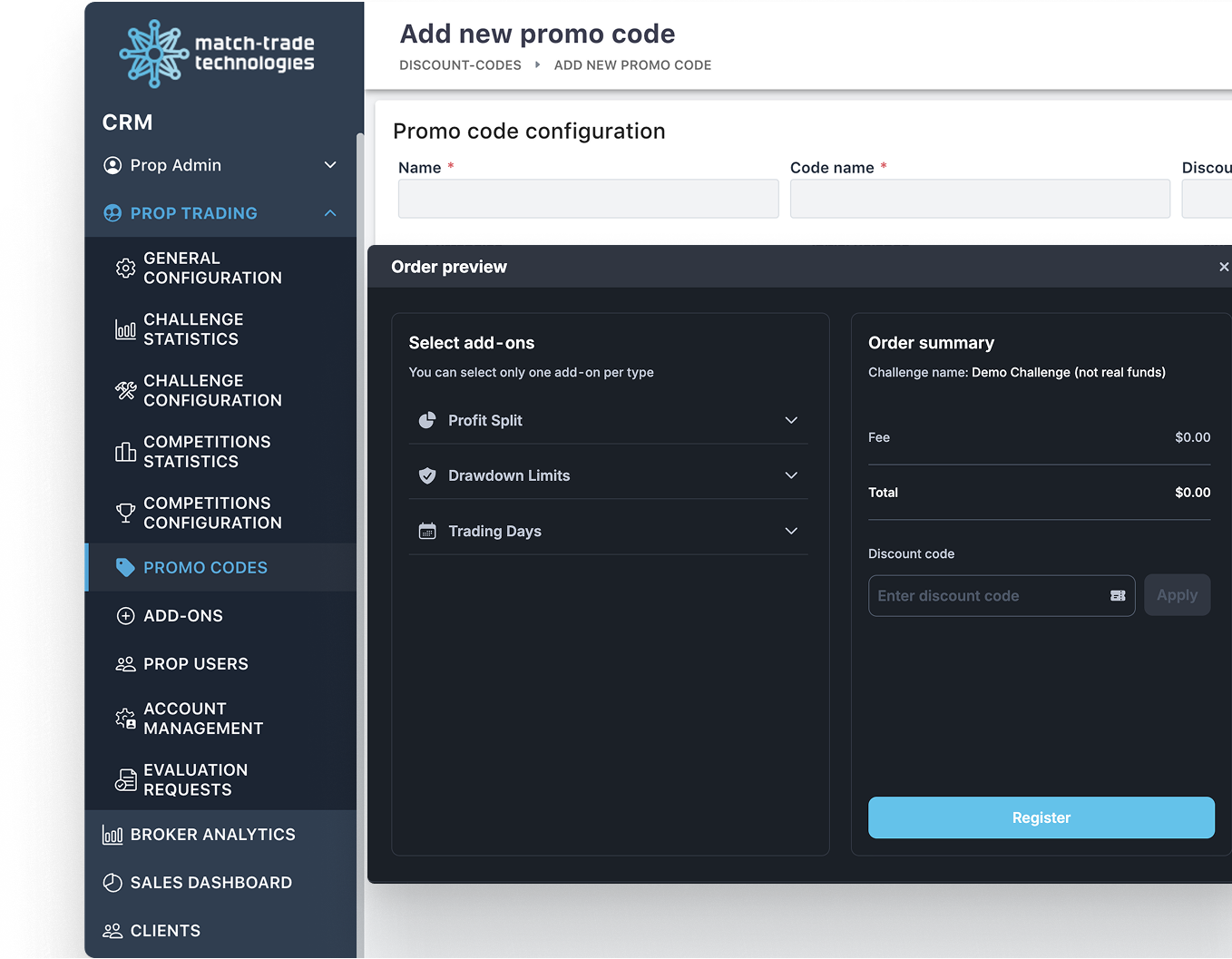Expand the Profit Split add-on section
Viewport: 1232px width, 959px height.
tap(790, 420)
